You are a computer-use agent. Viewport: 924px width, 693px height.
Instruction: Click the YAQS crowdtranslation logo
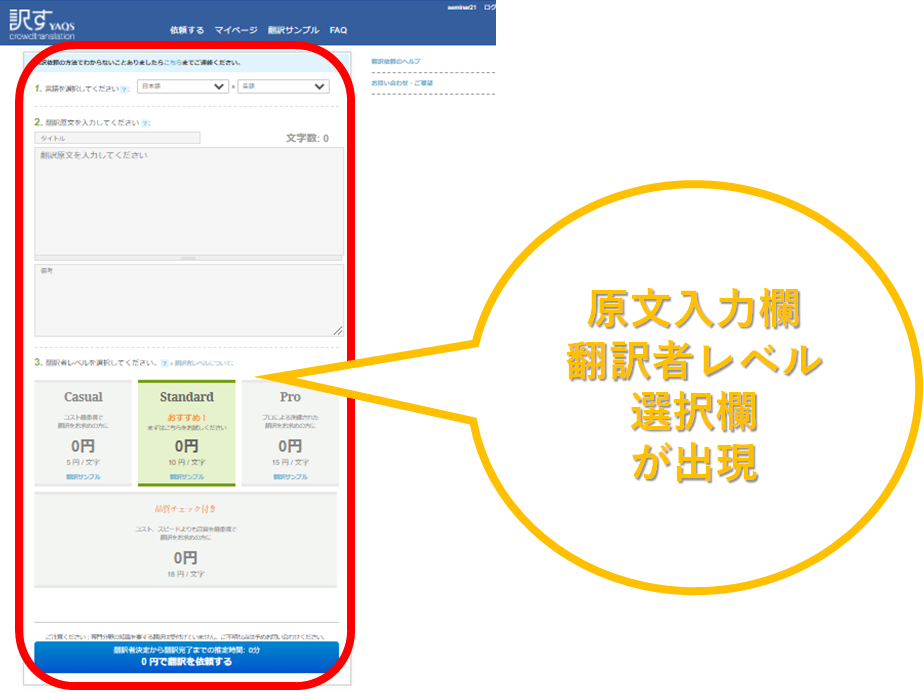(x=42, y=22)
